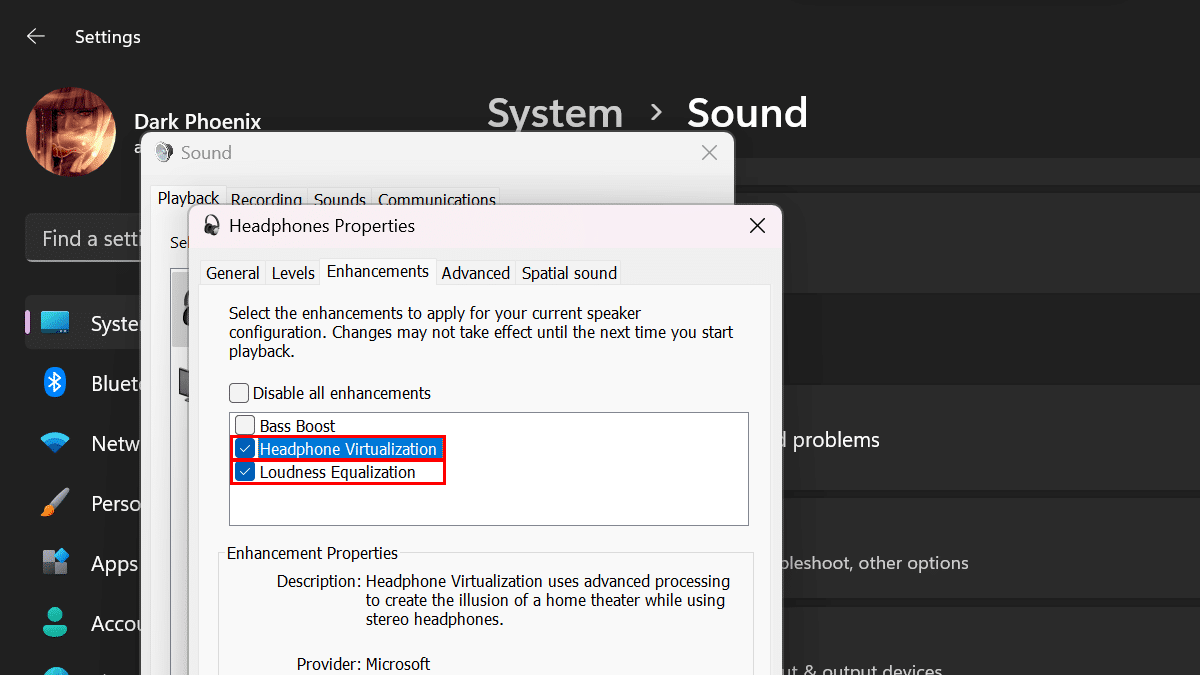The height and width of the screenshot is (675, 1200).
Task: Uncheck Loudness Equalization checkbox
Action: (x=245, y=472)
